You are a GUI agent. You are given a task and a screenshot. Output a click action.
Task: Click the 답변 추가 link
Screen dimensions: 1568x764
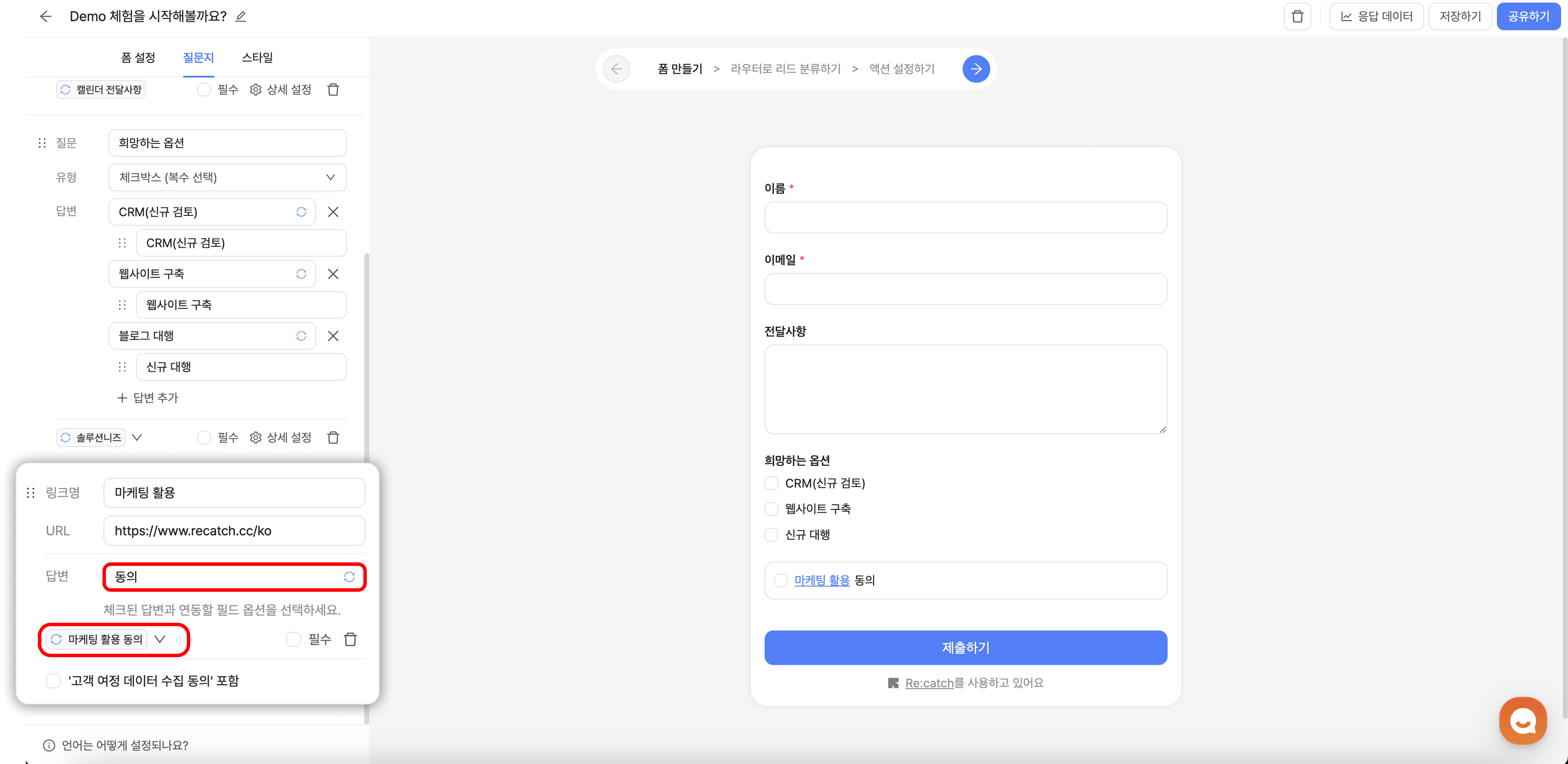(x=148, y=398)
